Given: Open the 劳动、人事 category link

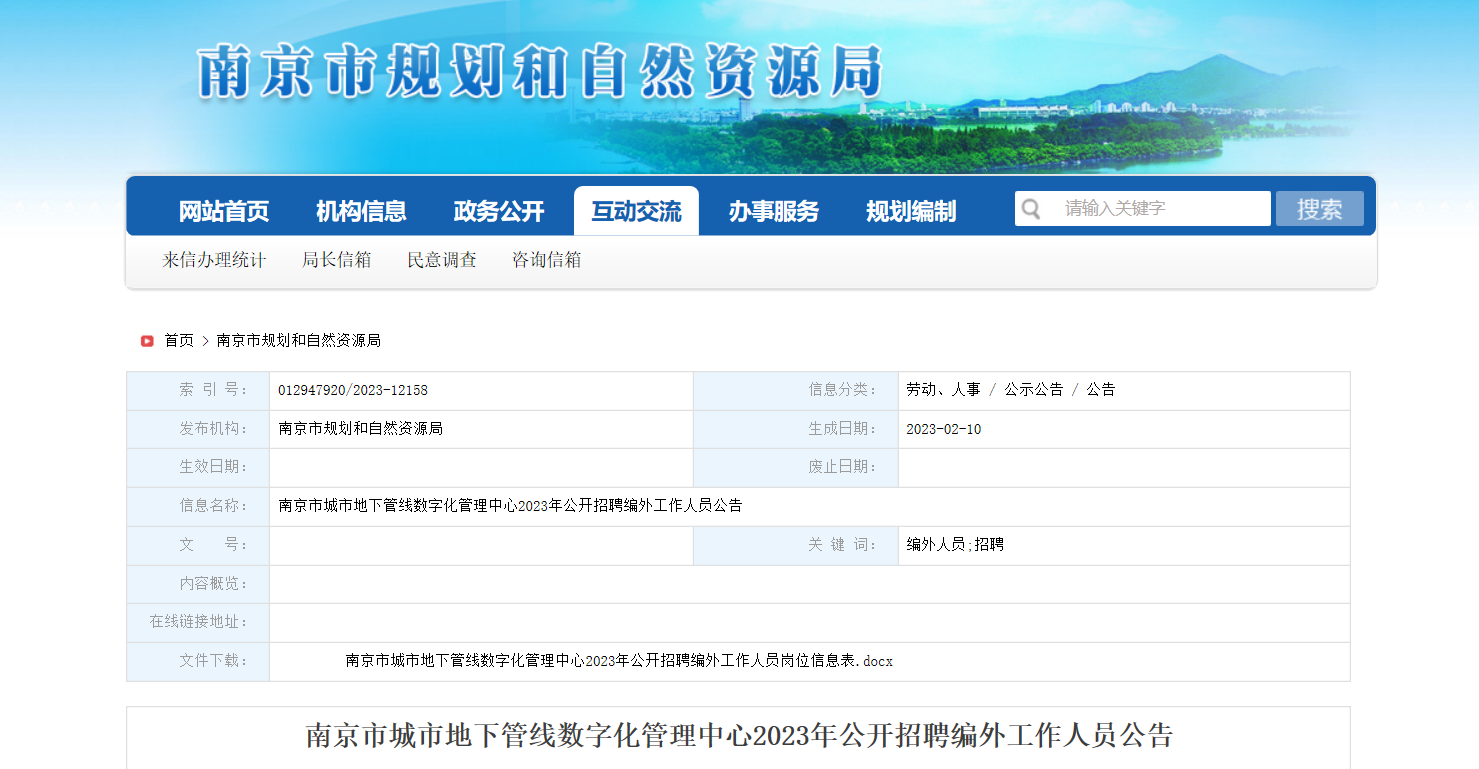Looking at the screenshot, I should (x=943, y=390).
